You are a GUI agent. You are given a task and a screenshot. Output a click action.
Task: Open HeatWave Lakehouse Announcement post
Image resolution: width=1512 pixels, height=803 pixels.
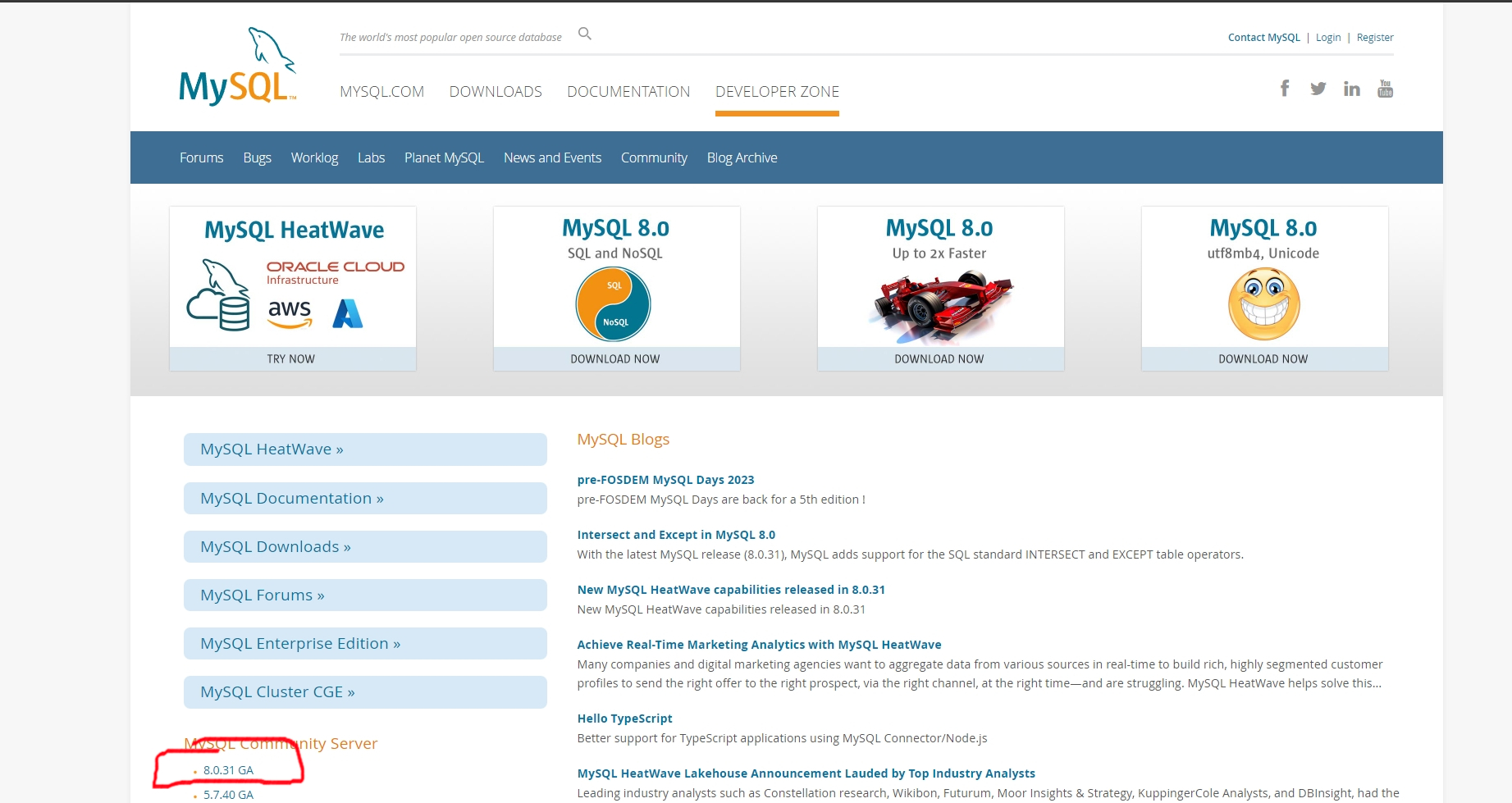click(806, 773)
